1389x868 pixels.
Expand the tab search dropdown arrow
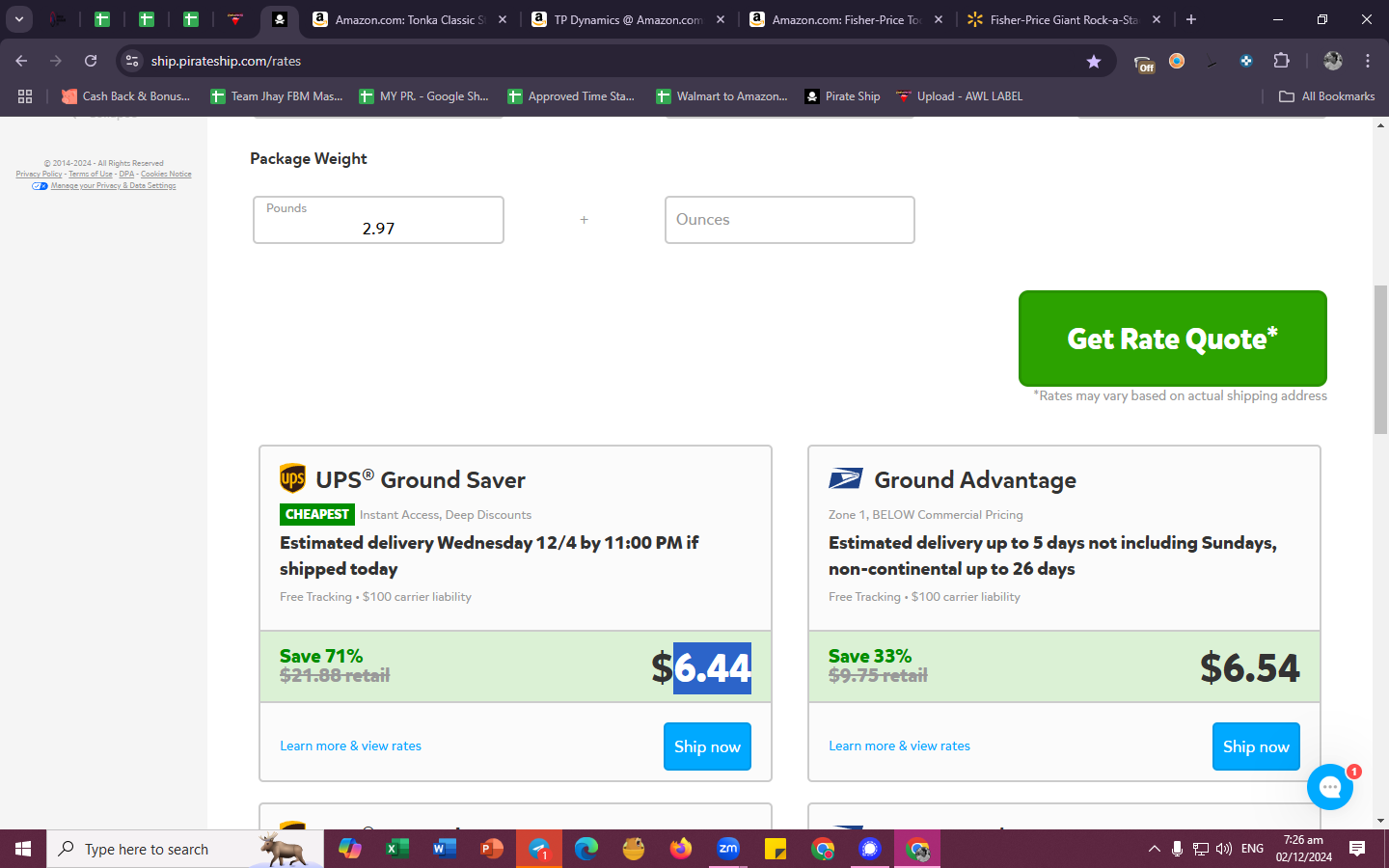click(18, 19)
